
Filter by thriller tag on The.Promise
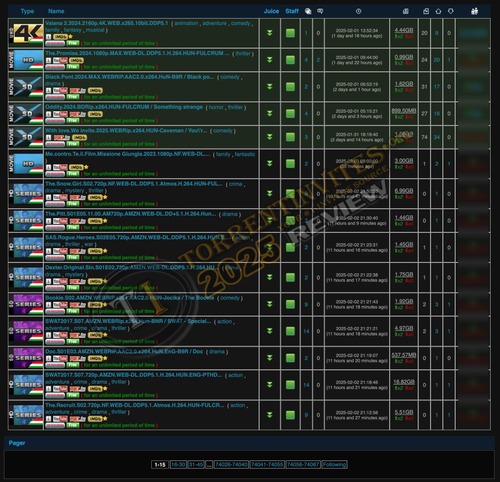[x=243, y=54]
